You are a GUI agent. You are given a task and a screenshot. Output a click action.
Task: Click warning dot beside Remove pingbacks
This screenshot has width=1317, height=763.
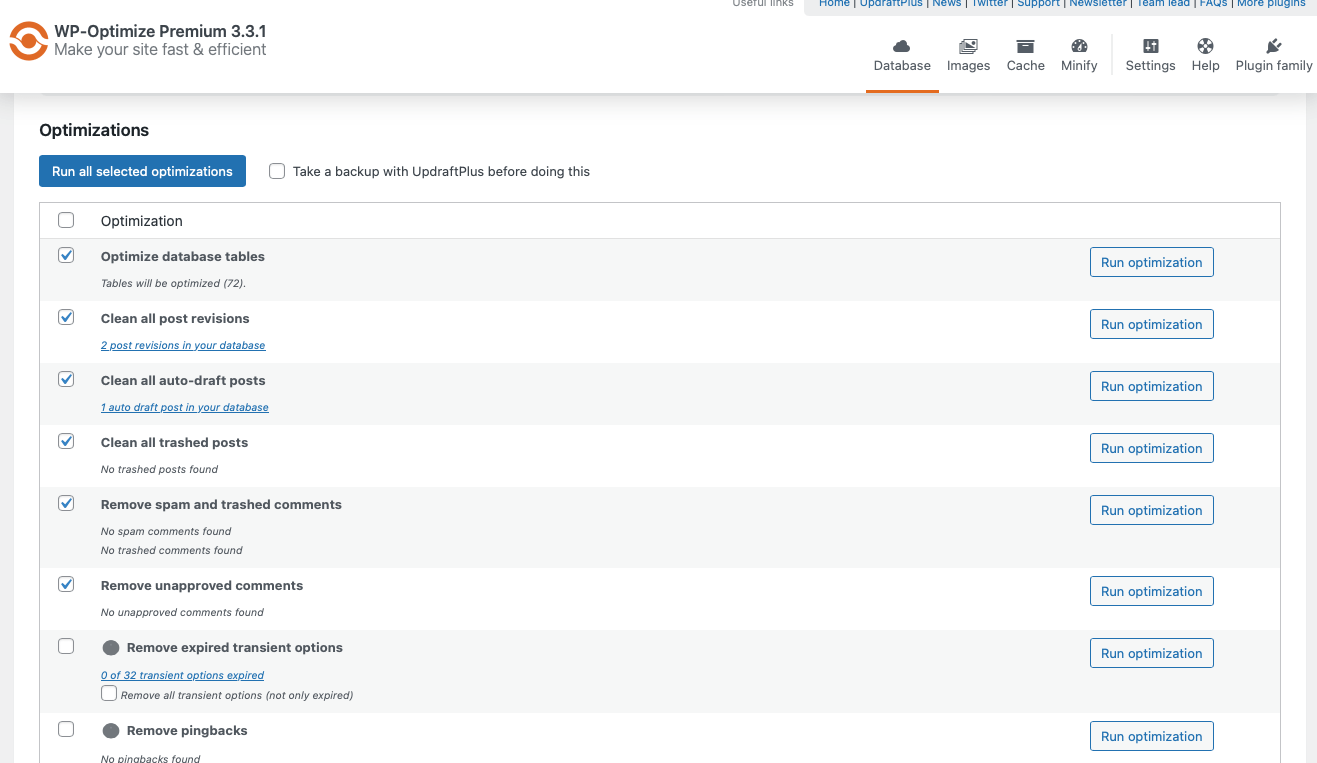pos(111,731)
